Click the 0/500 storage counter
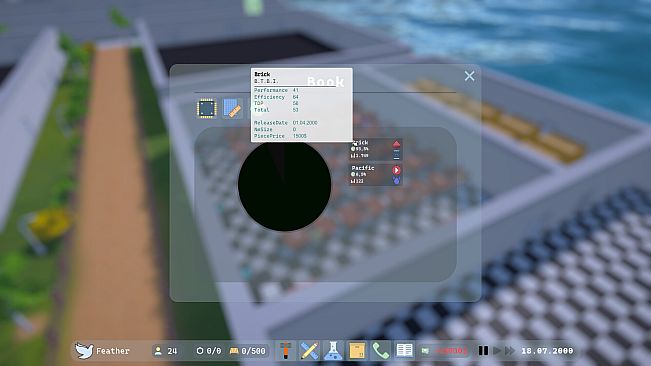This screenshot has width=651, height=366. [248, 351]
